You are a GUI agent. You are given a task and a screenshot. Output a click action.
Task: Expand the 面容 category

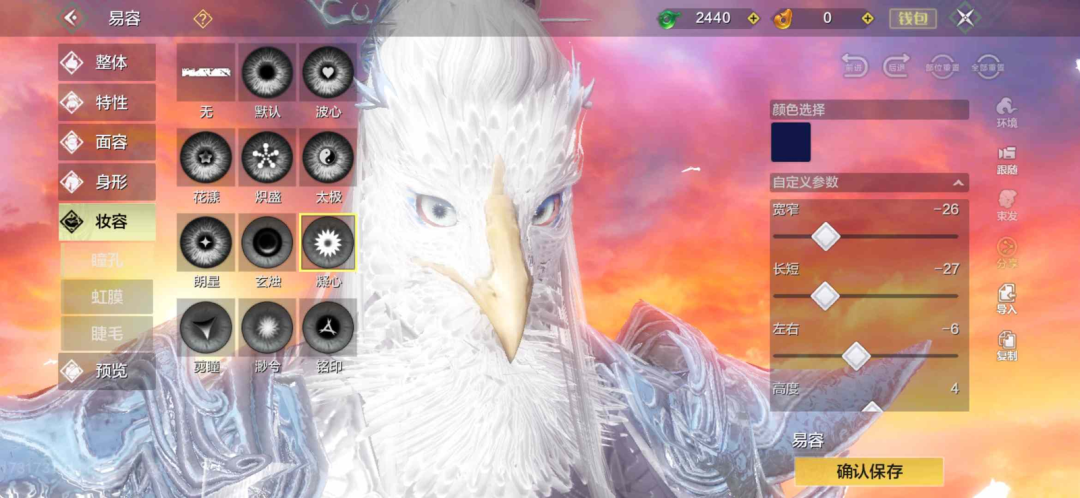pyautogui.click(x=107, y=143)
